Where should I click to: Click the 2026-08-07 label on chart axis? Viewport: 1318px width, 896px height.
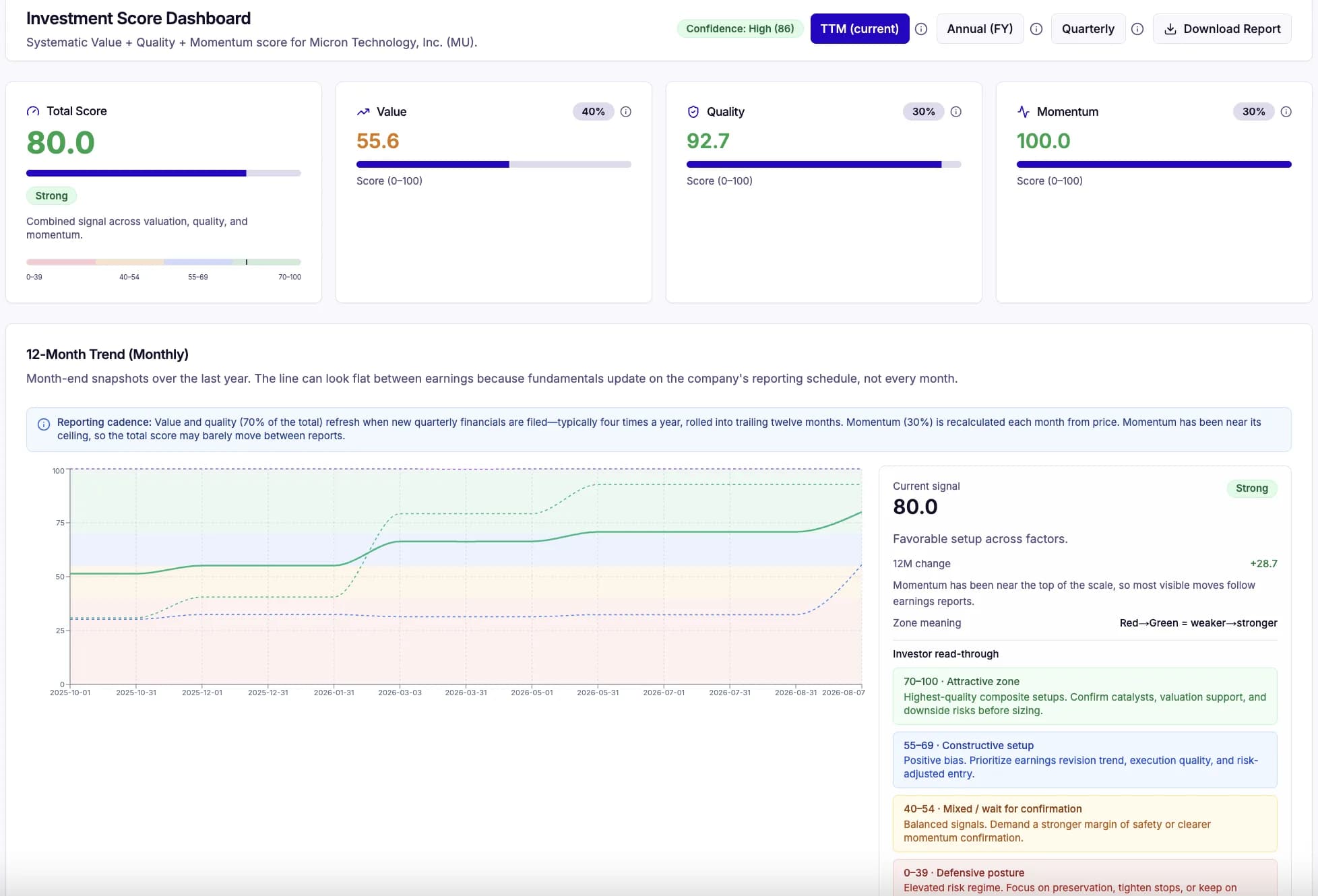(x=844, y=693)
